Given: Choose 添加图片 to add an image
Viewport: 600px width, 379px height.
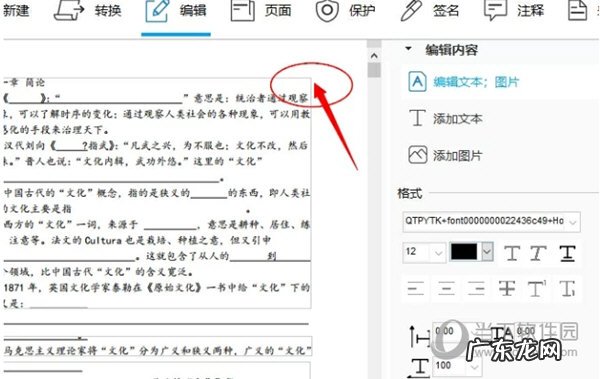Looking at the screenshot, I should tap(457, 156).
